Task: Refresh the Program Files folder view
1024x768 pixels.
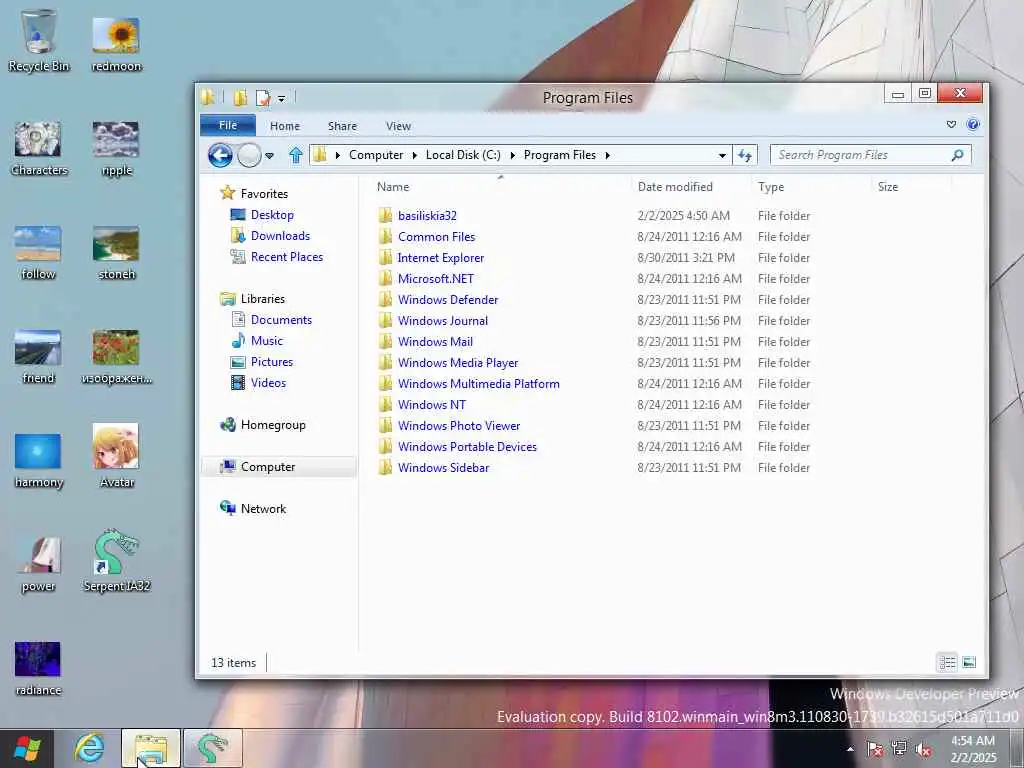Action: coord(744,155)
